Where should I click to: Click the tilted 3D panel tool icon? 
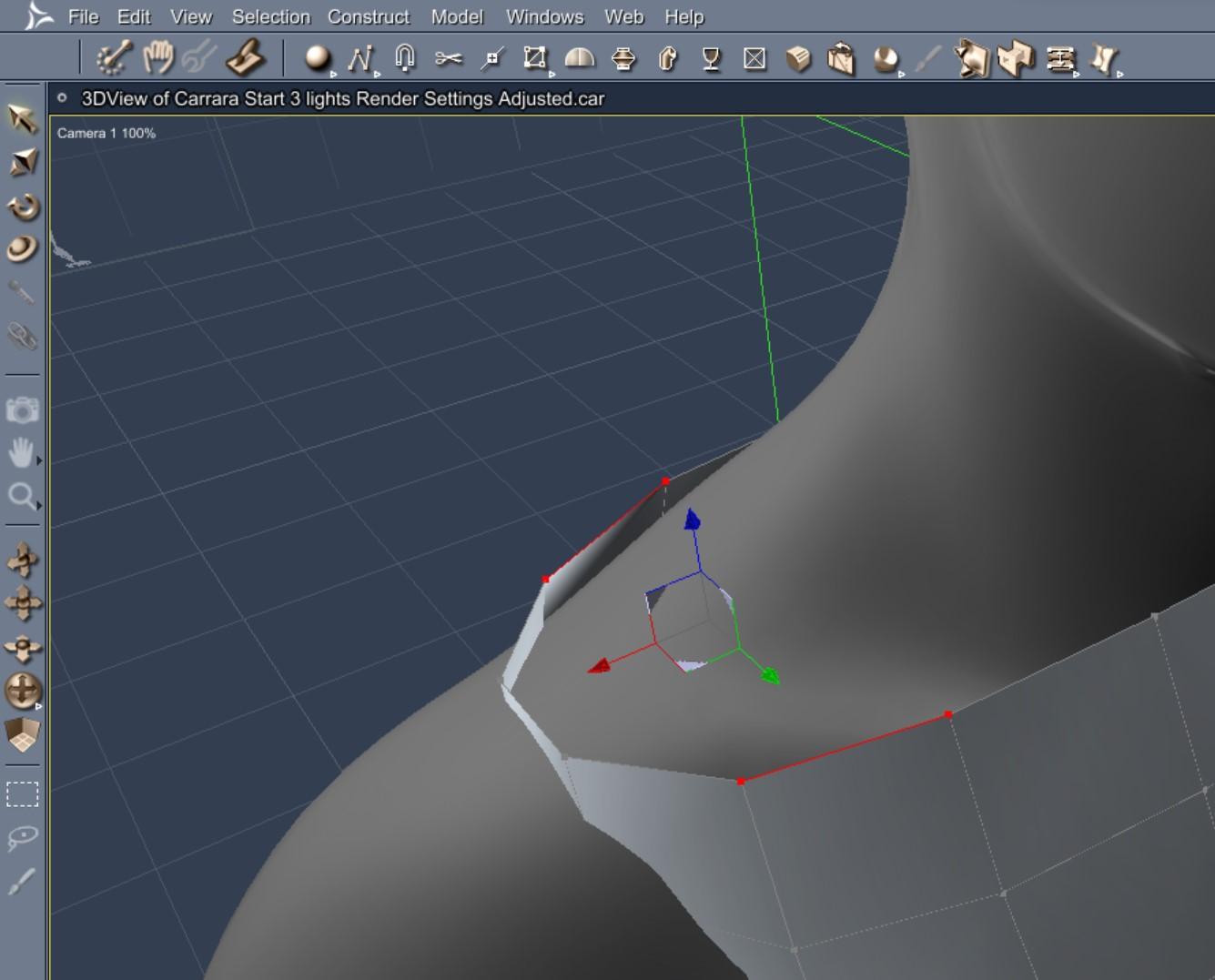971,58
